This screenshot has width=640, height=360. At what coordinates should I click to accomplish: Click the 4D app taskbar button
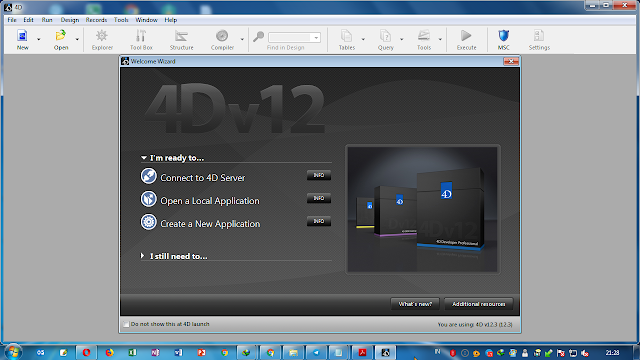pos(385,352)
